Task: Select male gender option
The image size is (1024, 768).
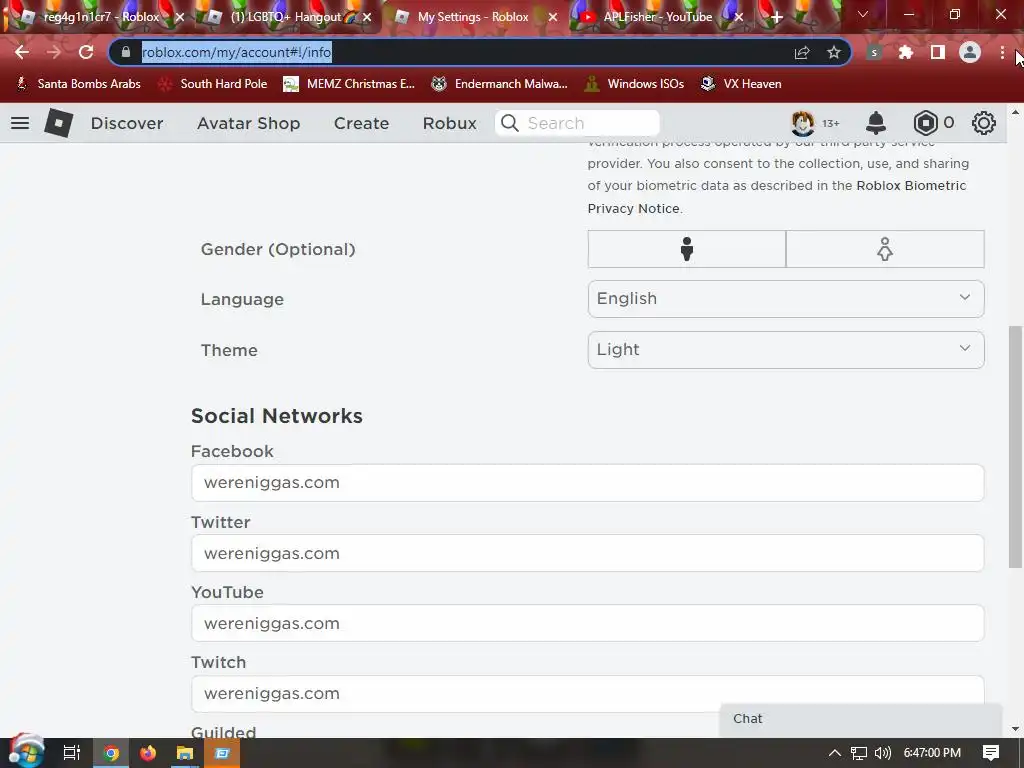Action: click(x=686, y=249)
